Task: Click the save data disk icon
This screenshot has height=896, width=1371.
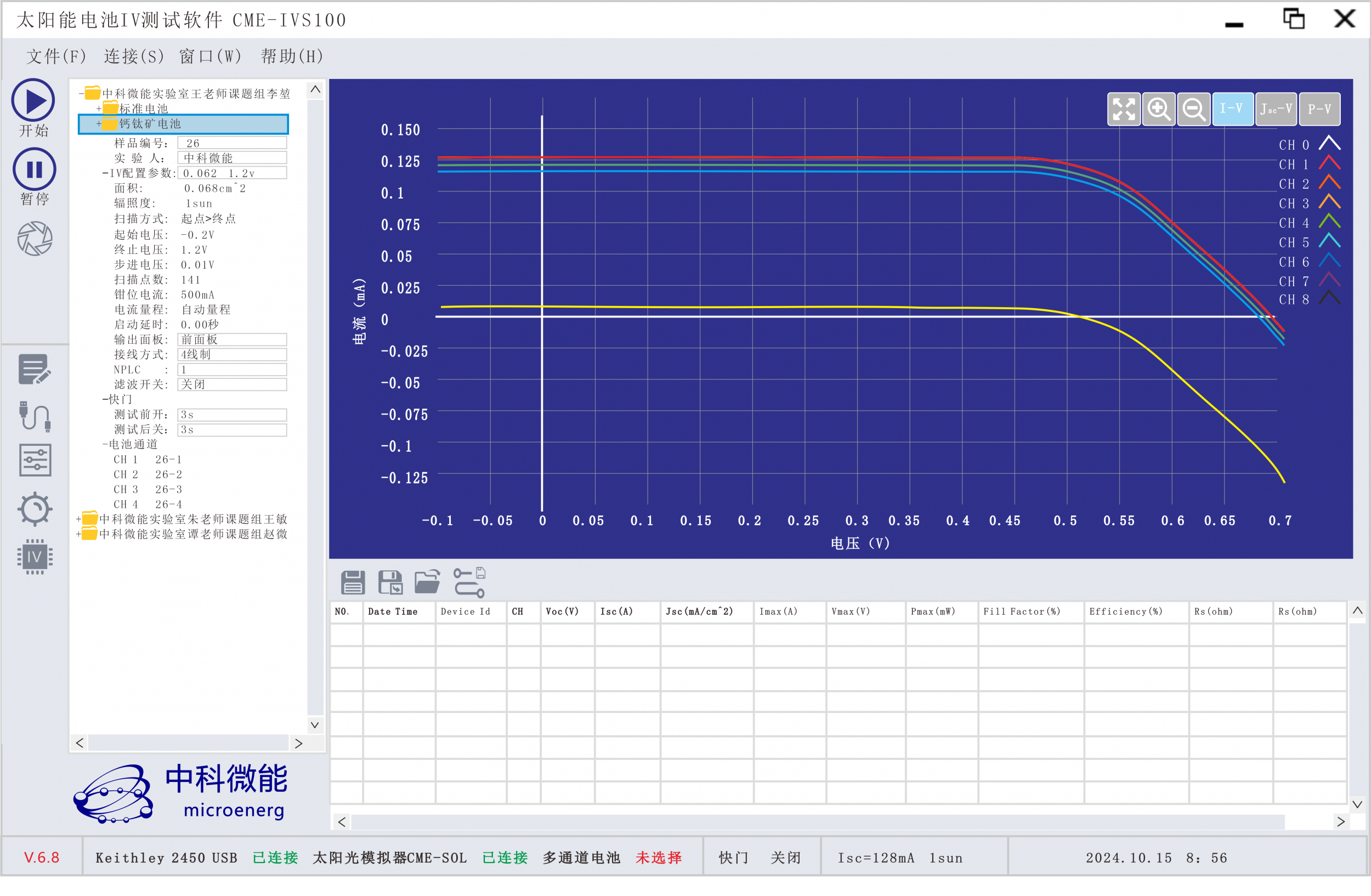Action: [353, 582]
